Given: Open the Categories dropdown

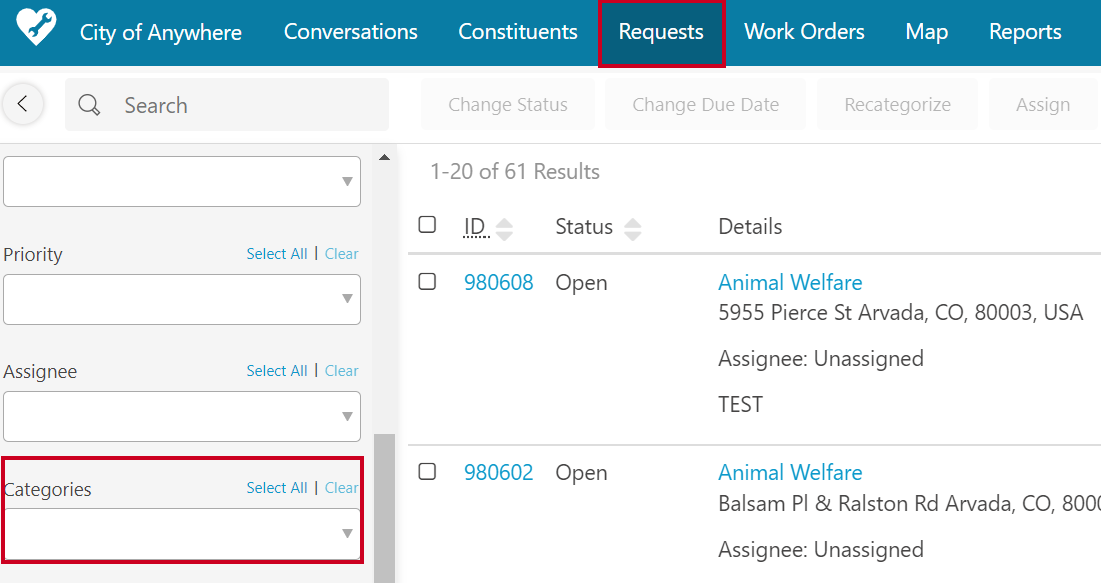Looking at the screenshot, I should click(x=182, y=534).
